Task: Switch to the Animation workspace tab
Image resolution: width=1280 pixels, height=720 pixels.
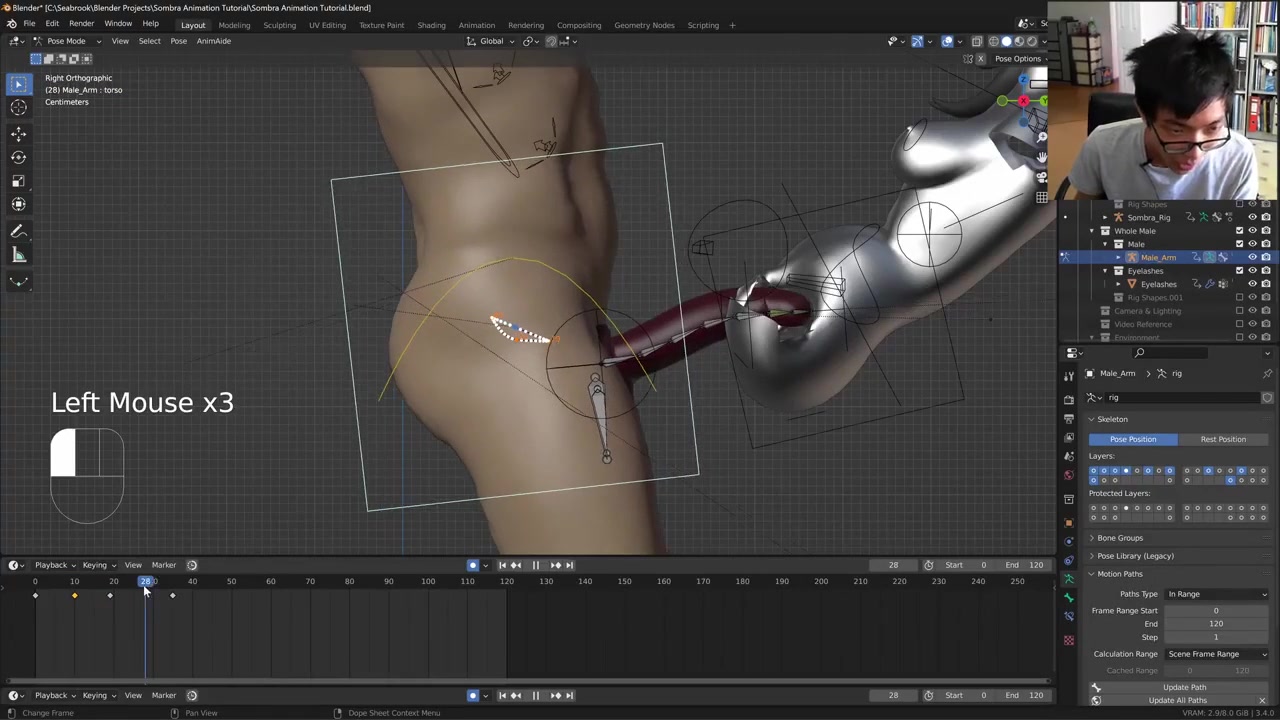Action: [x=476, y=25]
